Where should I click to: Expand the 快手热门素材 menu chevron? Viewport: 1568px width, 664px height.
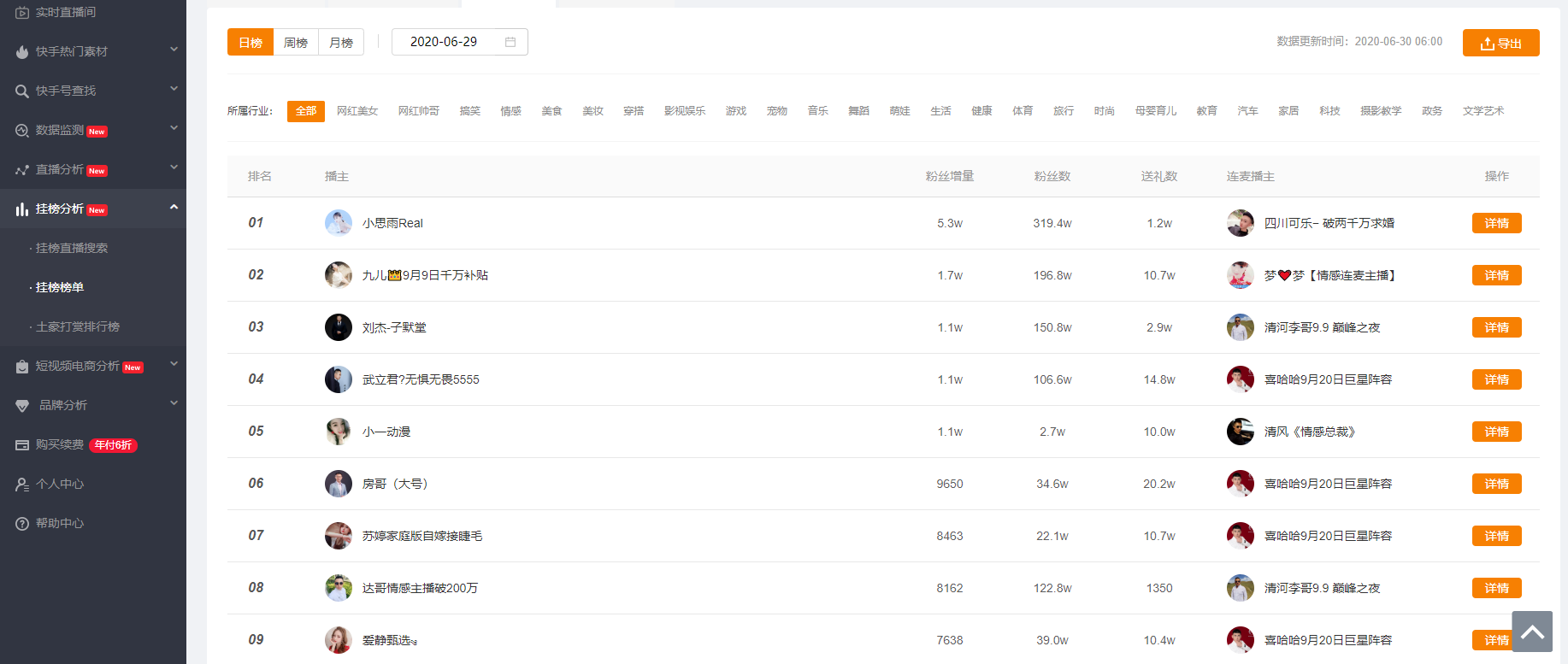pos(174,50)
